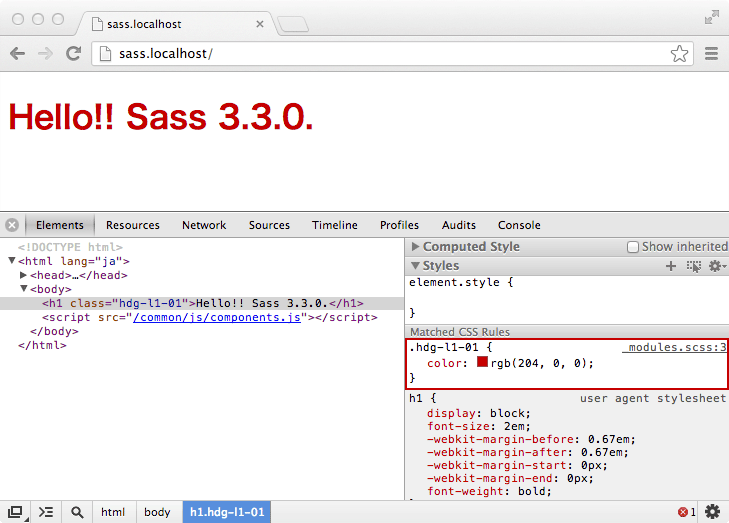Select the h1 class="hdg-l1-01" row
729x523 pixels.
(202, 303)
